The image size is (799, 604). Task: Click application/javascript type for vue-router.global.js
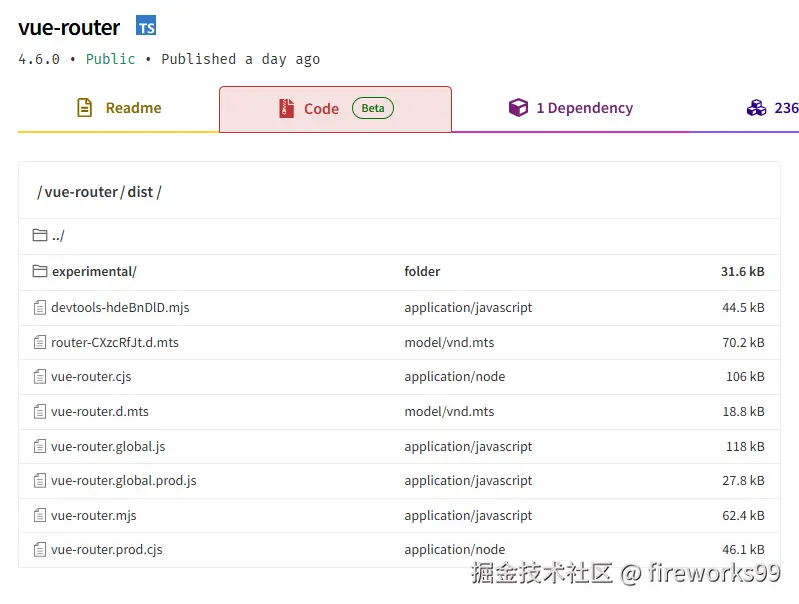tap(468, 447)
